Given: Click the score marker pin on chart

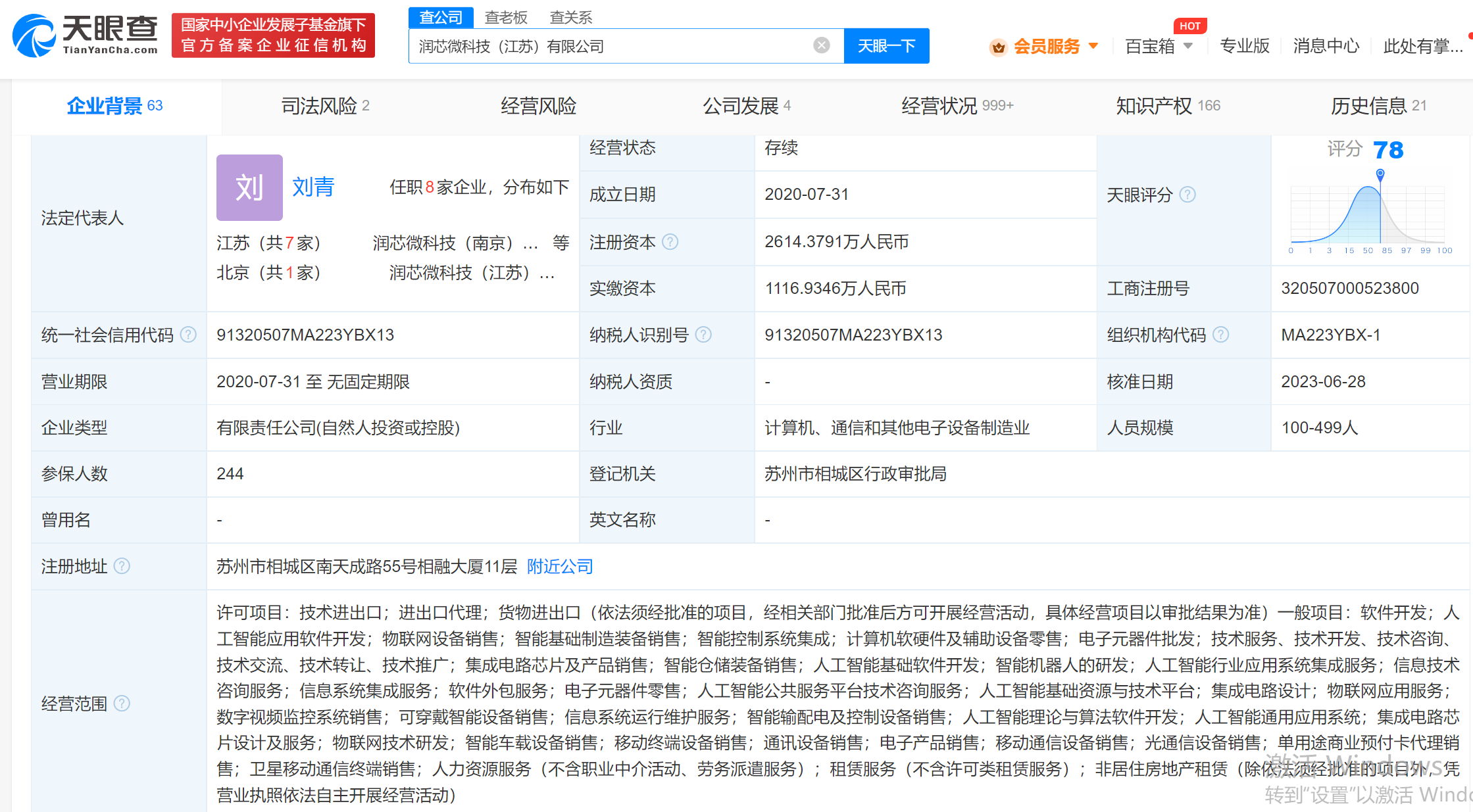Looking at the screenshot, I should pyautogui.click(x=1380, y=174).
